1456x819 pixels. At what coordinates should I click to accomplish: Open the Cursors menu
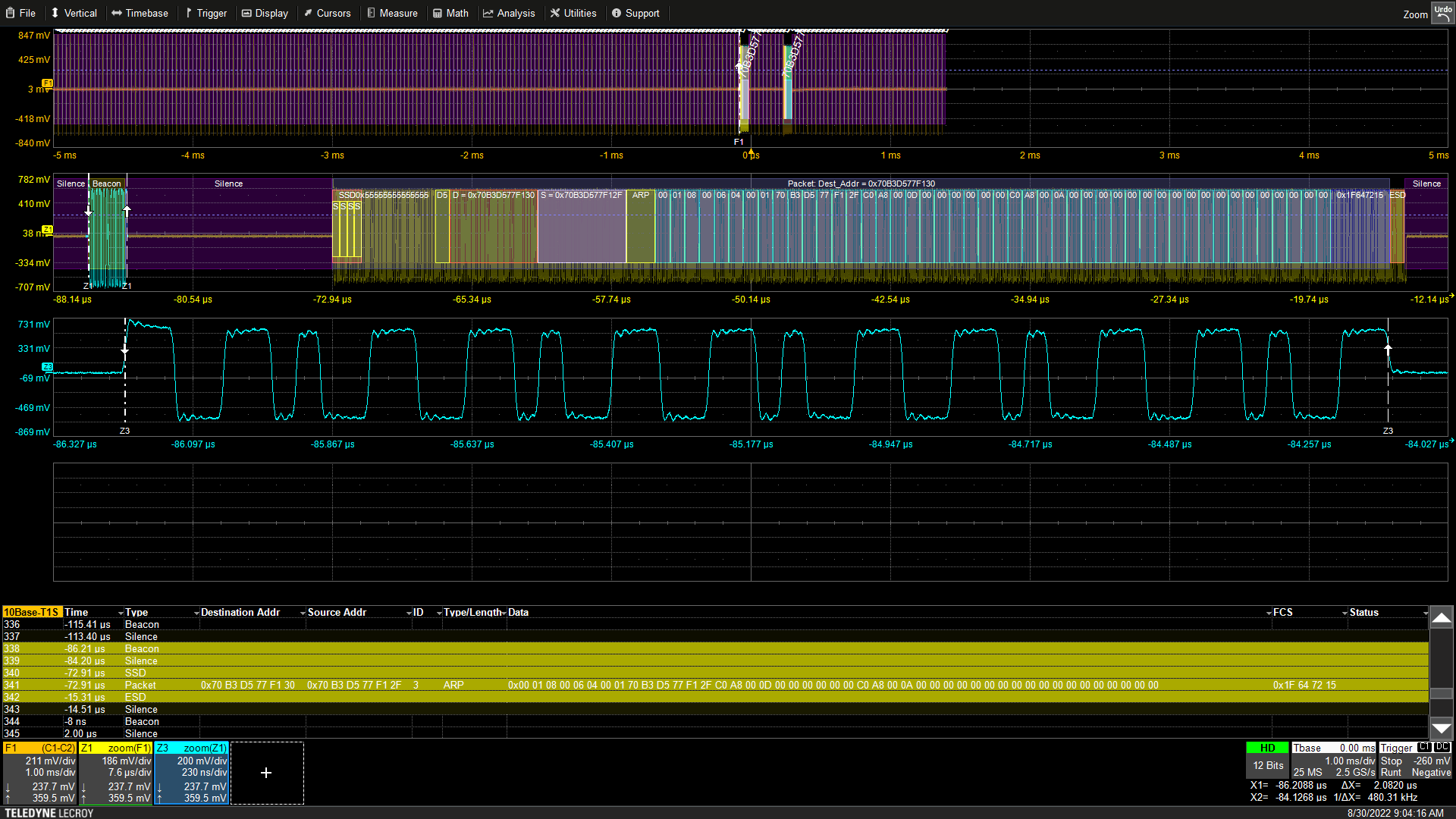point(327,13)
